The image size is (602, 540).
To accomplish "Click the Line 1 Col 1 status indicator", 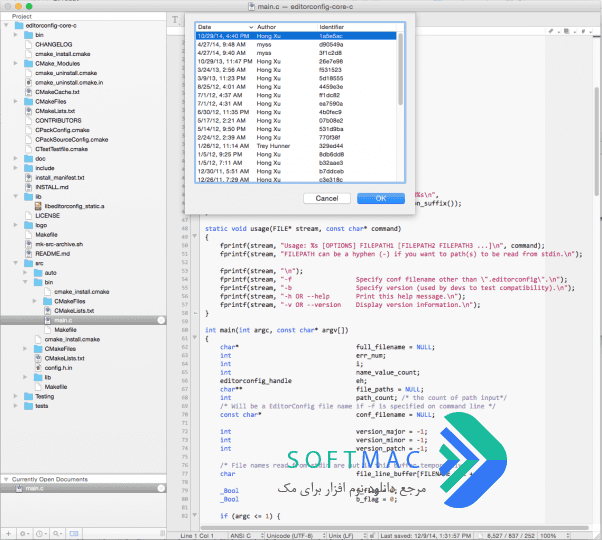I will pos(197,535).
